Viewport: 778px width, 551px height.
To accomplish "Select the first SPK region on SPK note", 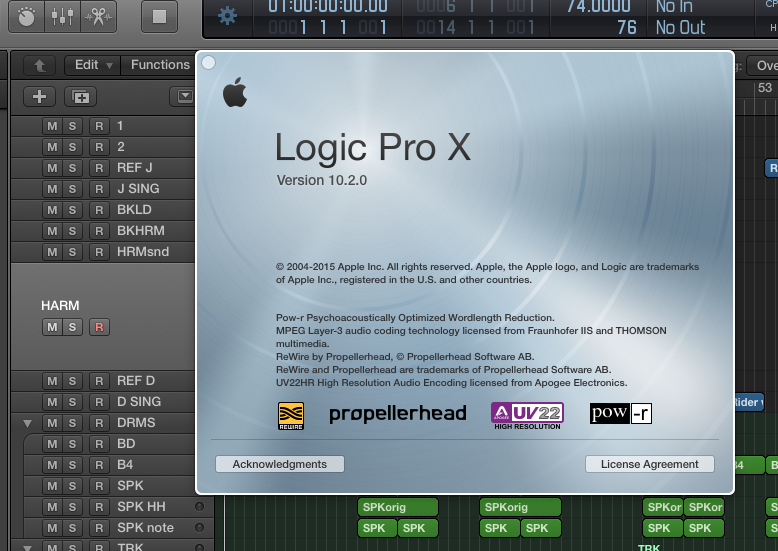I will click(x=377, y=528).
